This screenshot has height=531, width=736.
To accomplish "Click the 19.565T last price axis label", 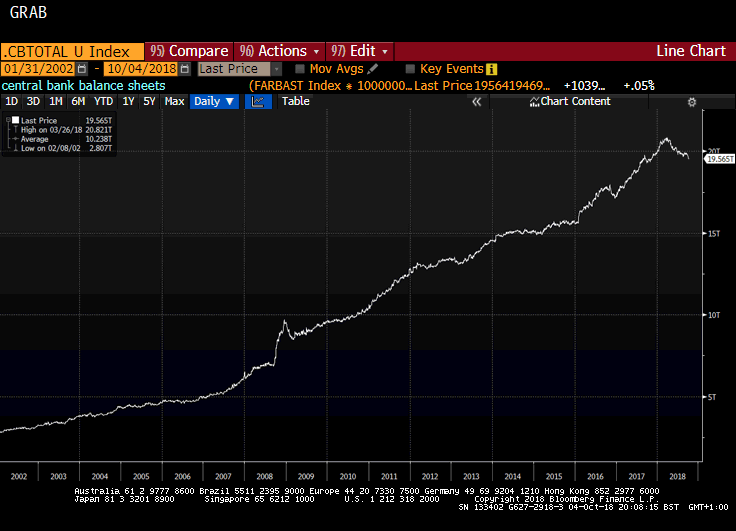I will pos(720,159).
